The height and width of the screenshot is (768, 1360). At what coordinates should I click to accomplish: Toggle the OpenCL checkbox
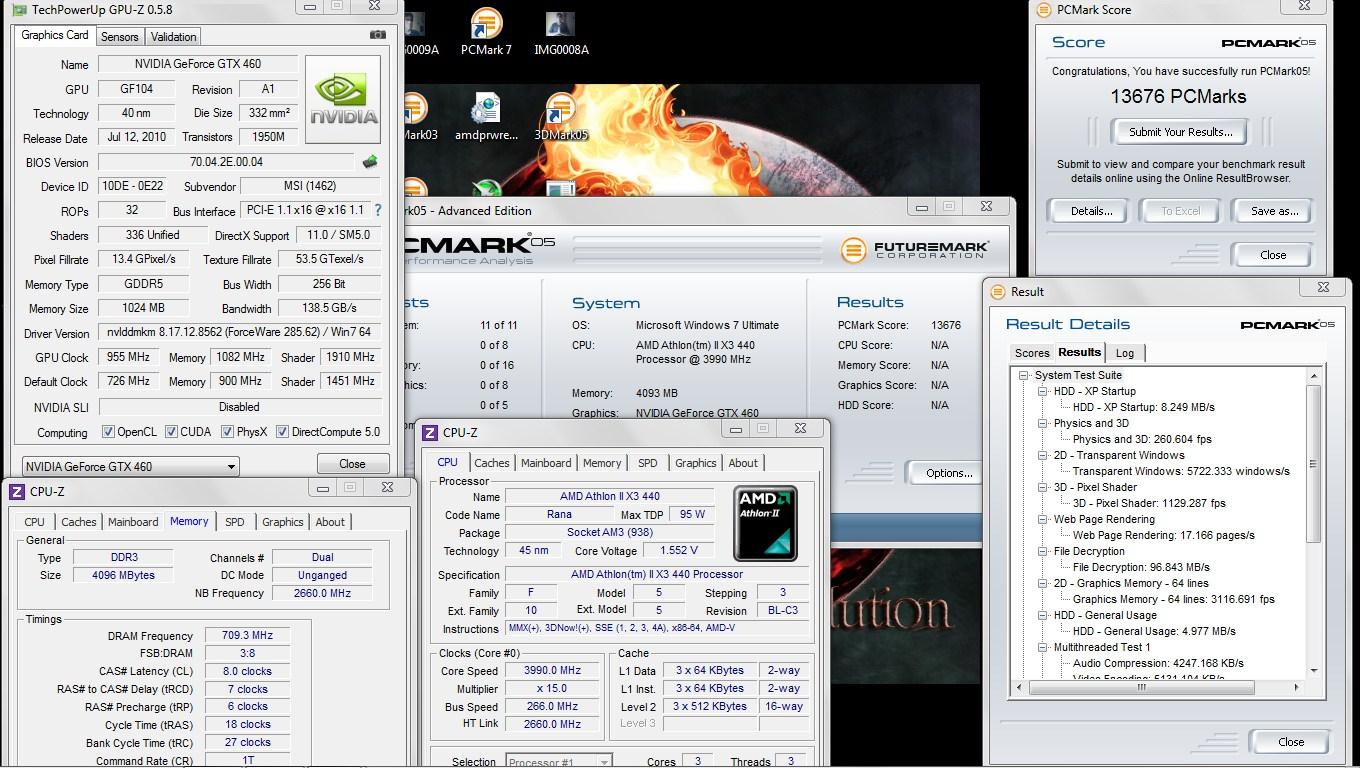point(108,432)
